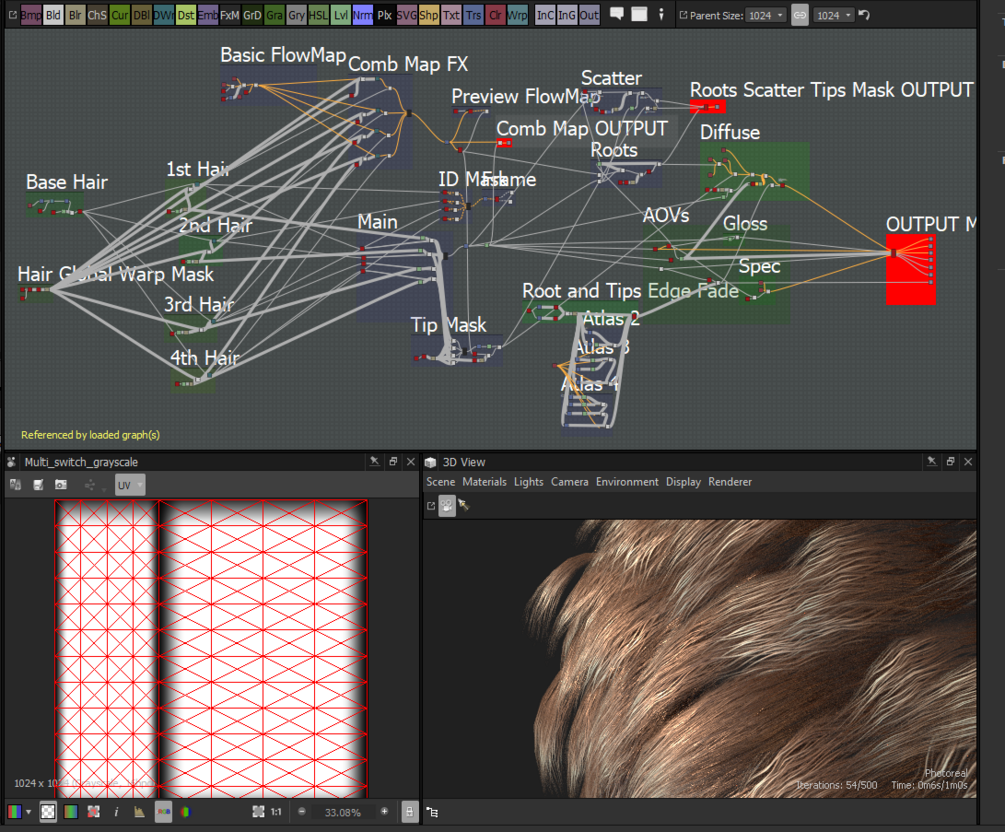Add a comment to the graph

[x=617, y=13]
